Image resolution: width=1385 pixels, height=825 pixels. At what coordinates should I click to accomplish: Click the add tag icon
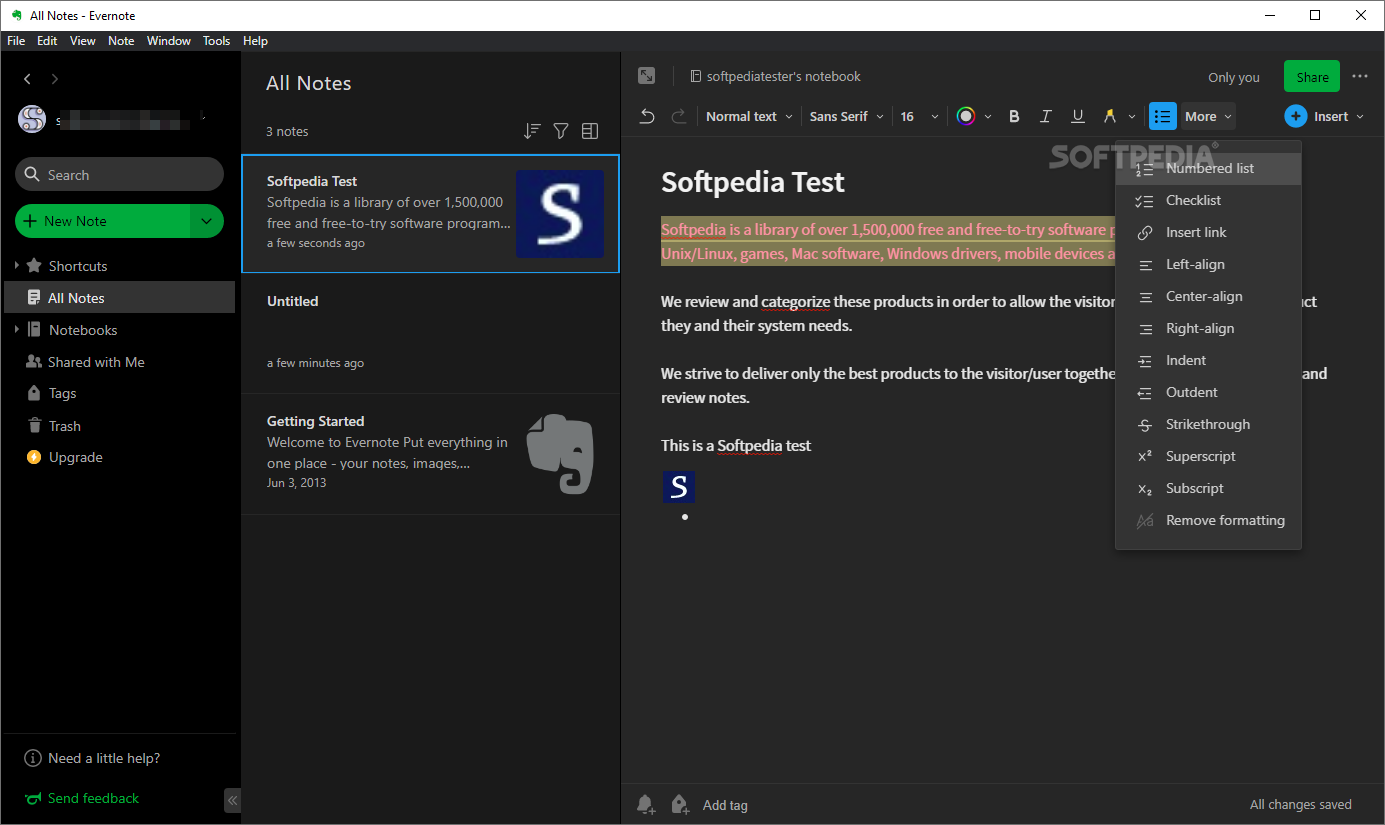click(680, 804)
